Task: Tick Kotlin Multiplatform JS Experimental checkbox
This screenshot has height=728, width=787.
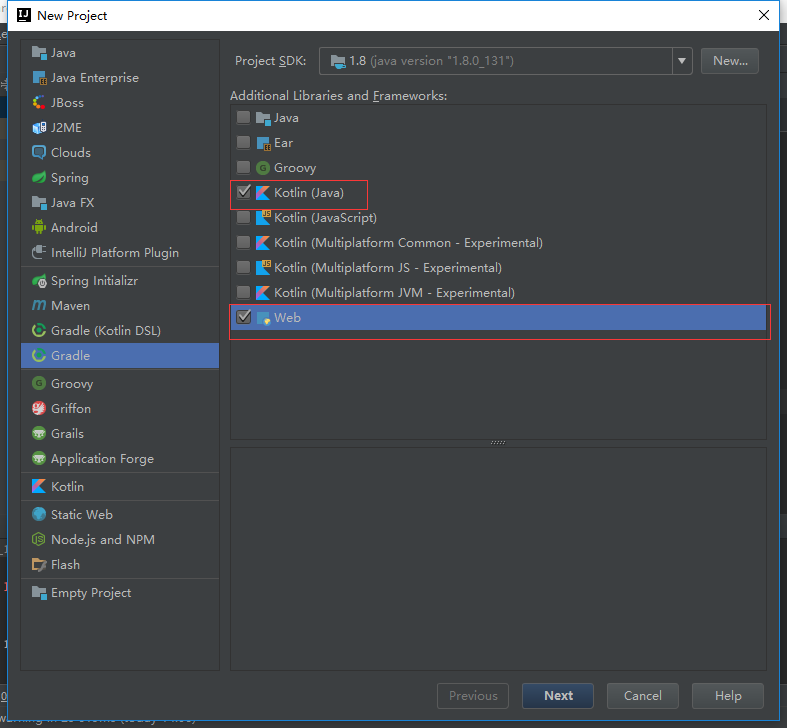Action: 243,267
